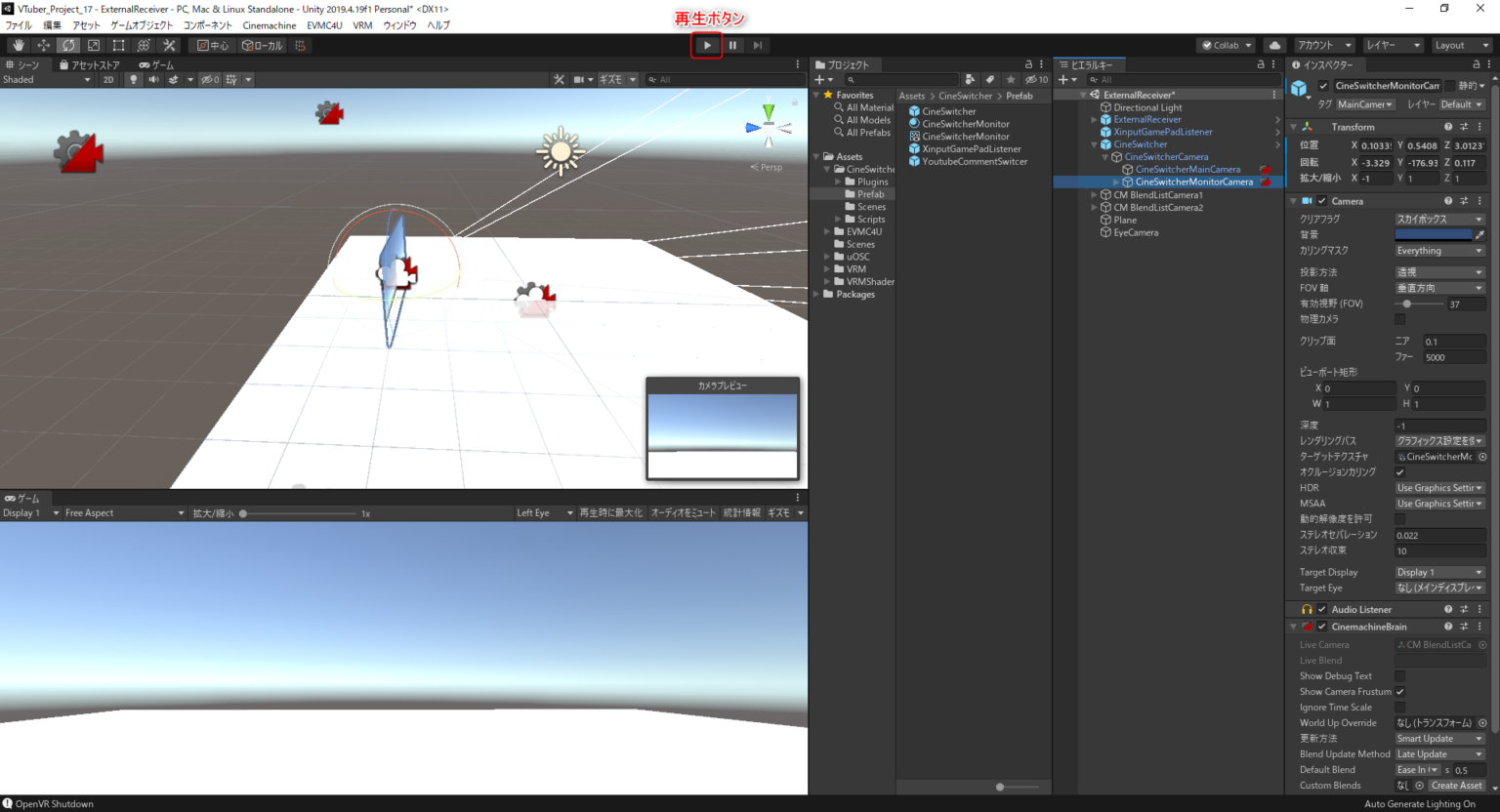Expand the Packages folder in project
The height and width of the screenshot is (812, 1500).
pyautogui.click(x=817, y=294)
